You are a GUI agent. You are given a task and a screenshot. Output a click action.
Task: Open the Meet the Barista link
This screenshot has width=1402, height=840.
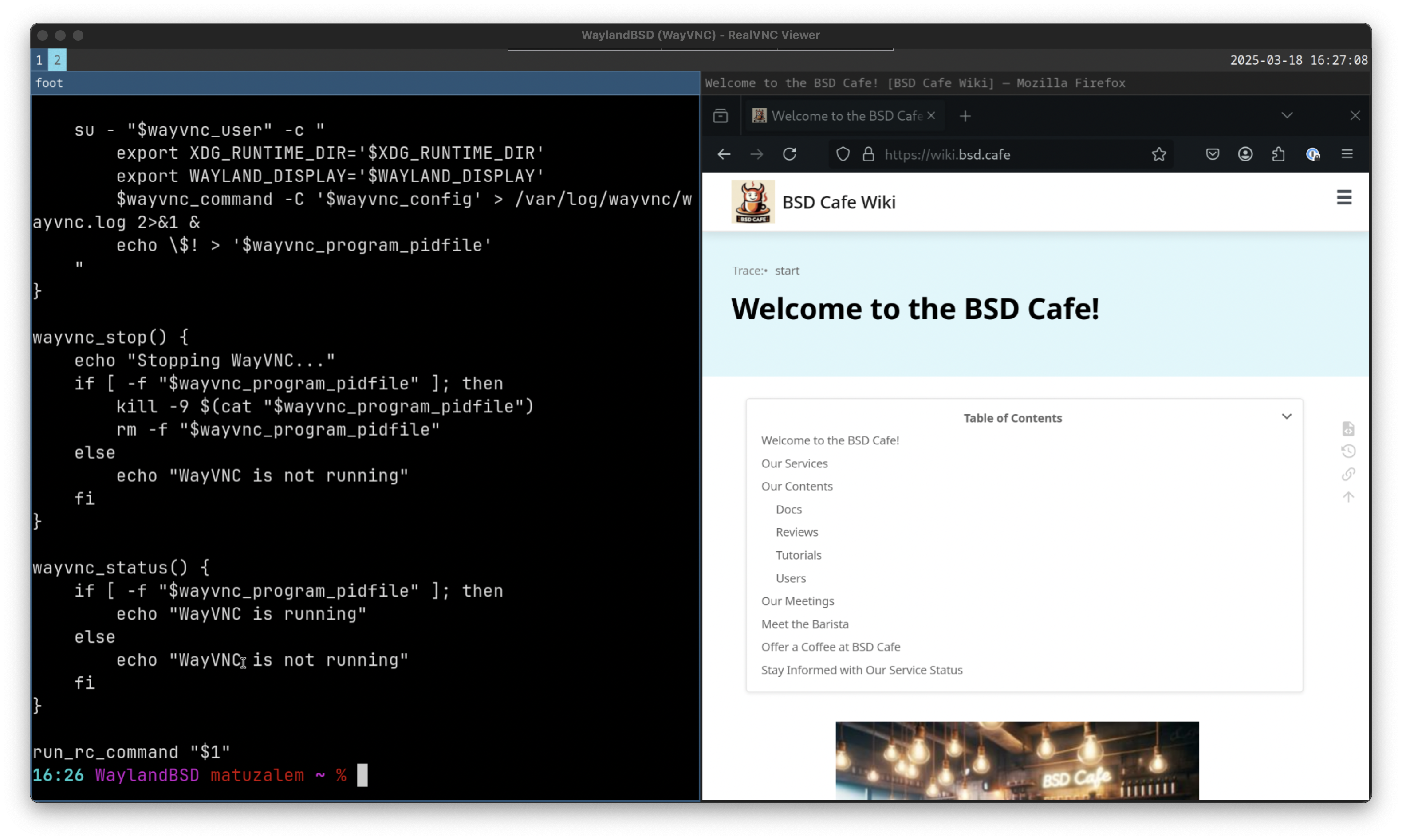804,624
